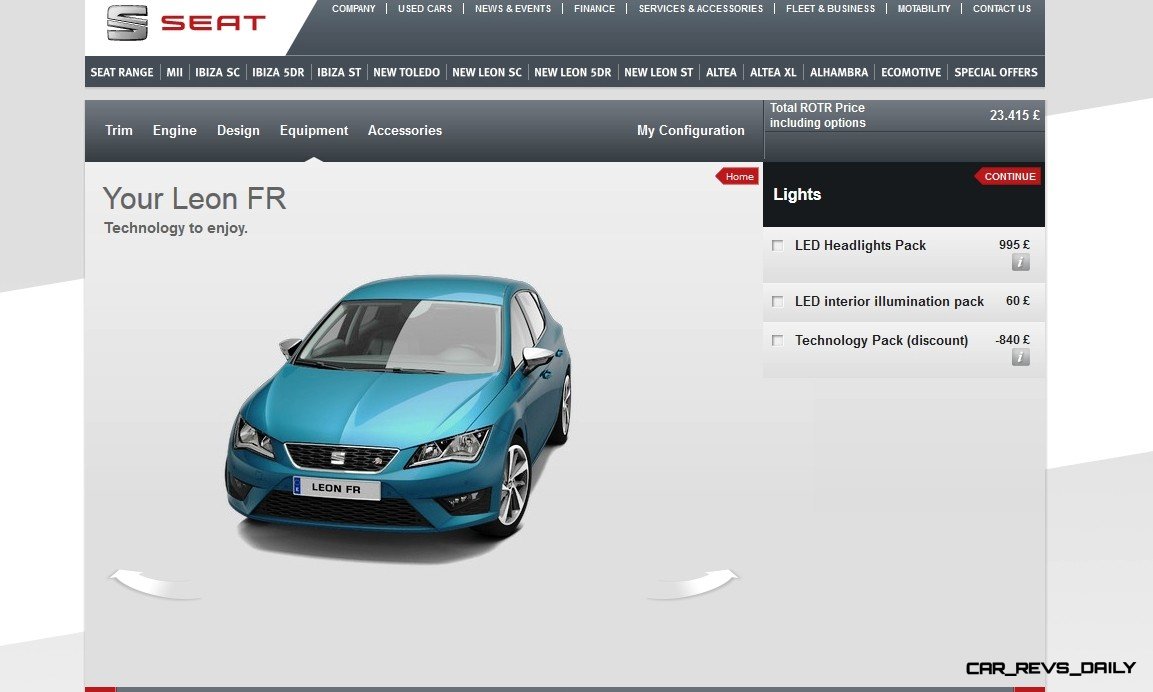Open NEWS & EVENTS

[513, 9]
